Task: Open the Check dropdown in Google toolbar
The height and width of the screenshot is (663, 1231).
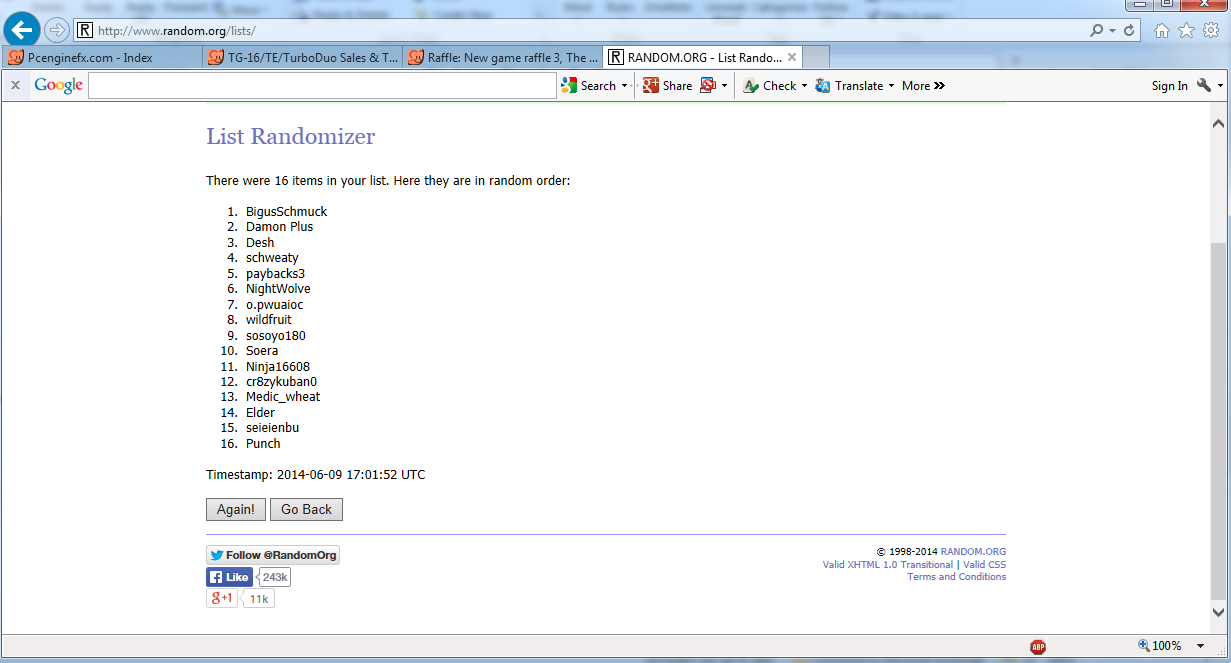Action: [804, 86]
